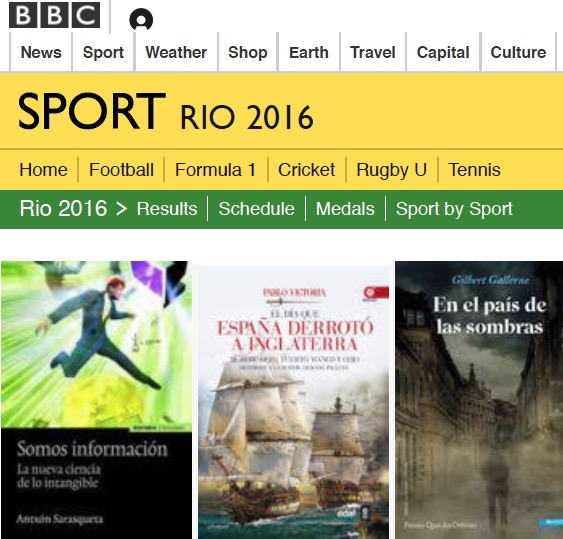Click the SPORT banner heading
563x539 pixels.
point(91,111)
